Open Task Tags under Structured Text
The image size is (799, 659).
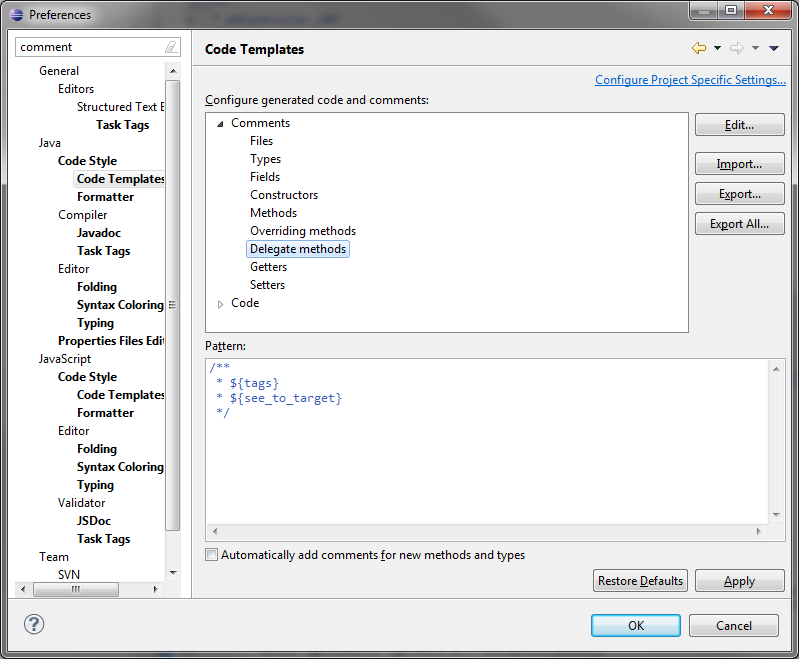[x=123, y=125]
